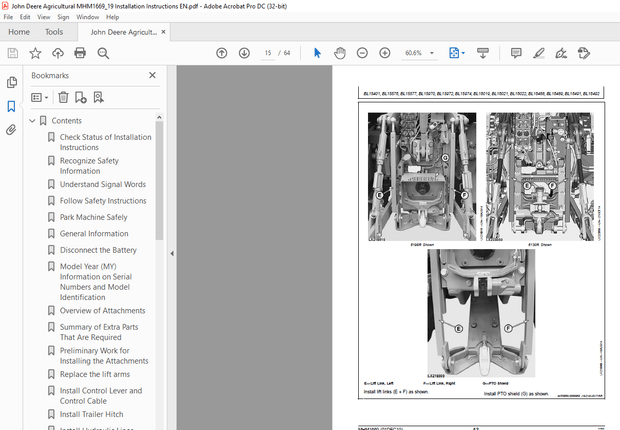Viewport: 620px width, 430px height.
Task: Open Understand Signal Words bookmark
Action: click(103, 184)
